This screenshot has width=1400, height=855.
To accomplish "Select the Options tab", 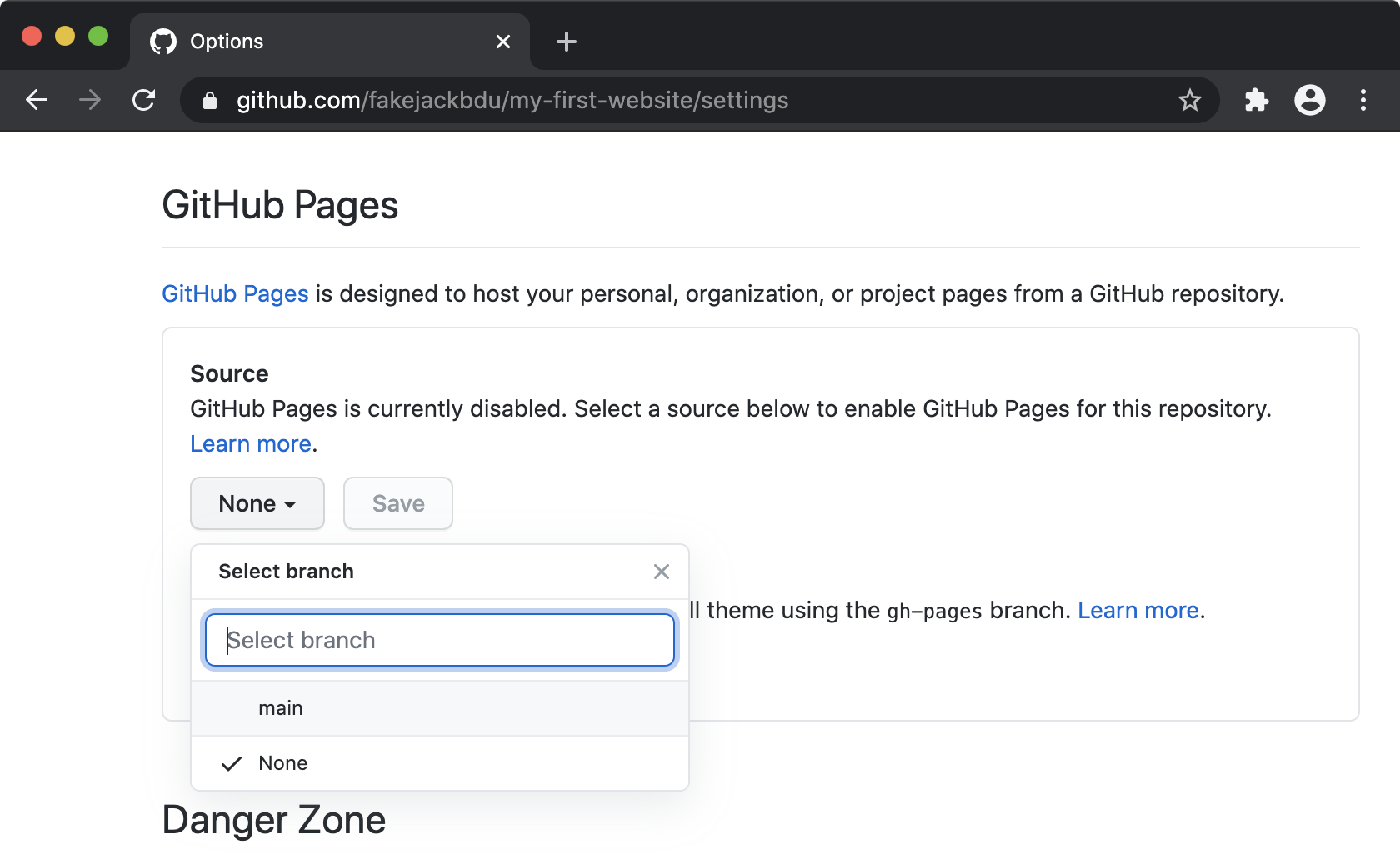I will tap(330, 42).
